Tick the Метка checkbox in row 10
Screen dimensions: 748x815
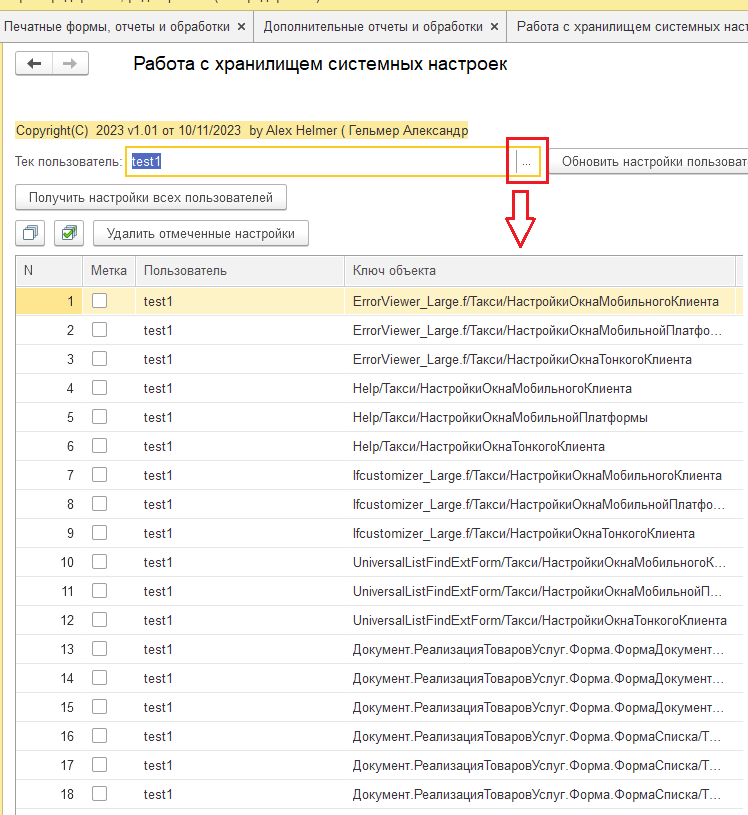pos(99,561)
